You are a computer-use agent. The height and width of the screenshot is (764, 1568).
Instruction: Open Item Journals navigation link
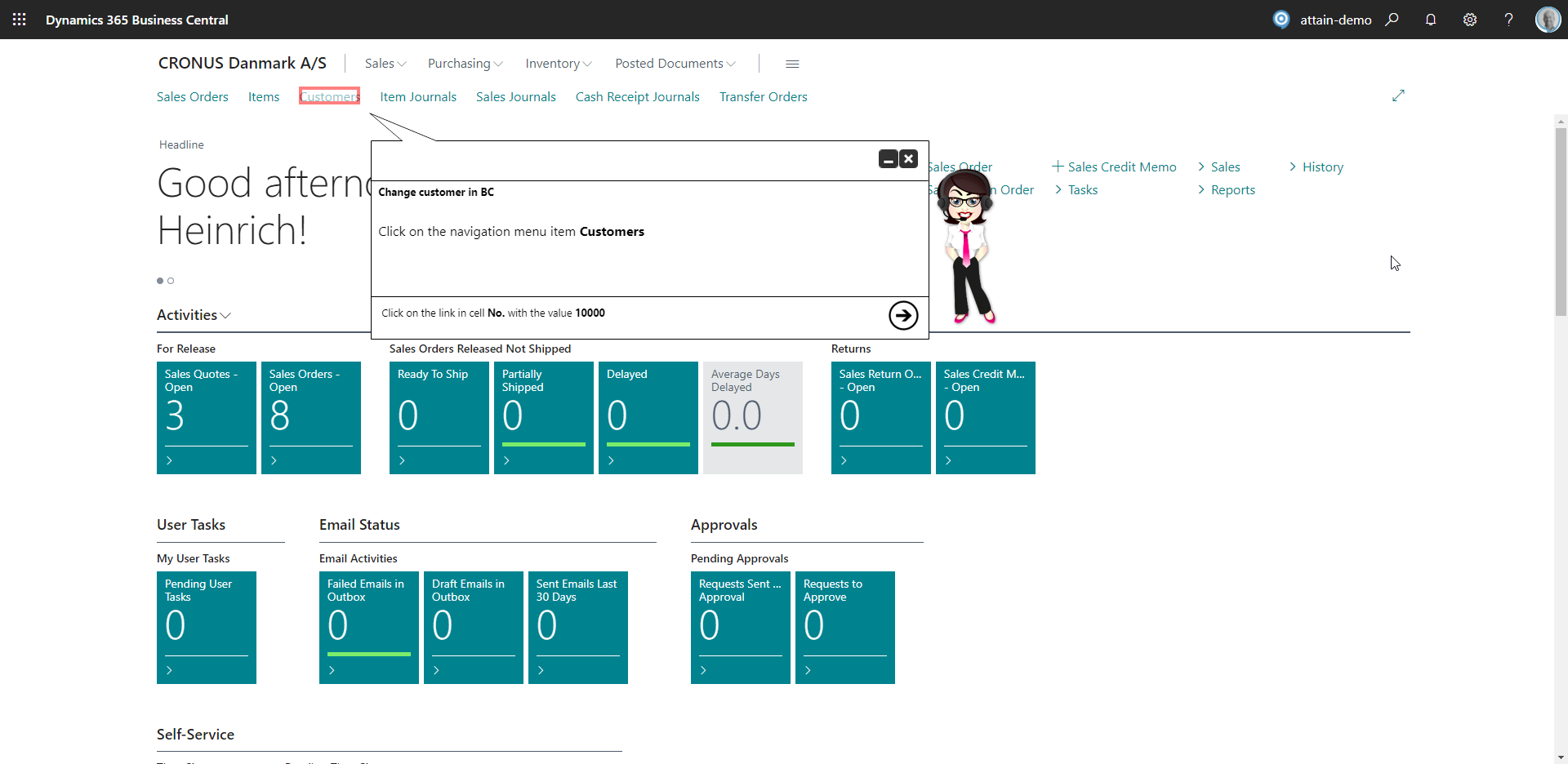pos(418,97)
